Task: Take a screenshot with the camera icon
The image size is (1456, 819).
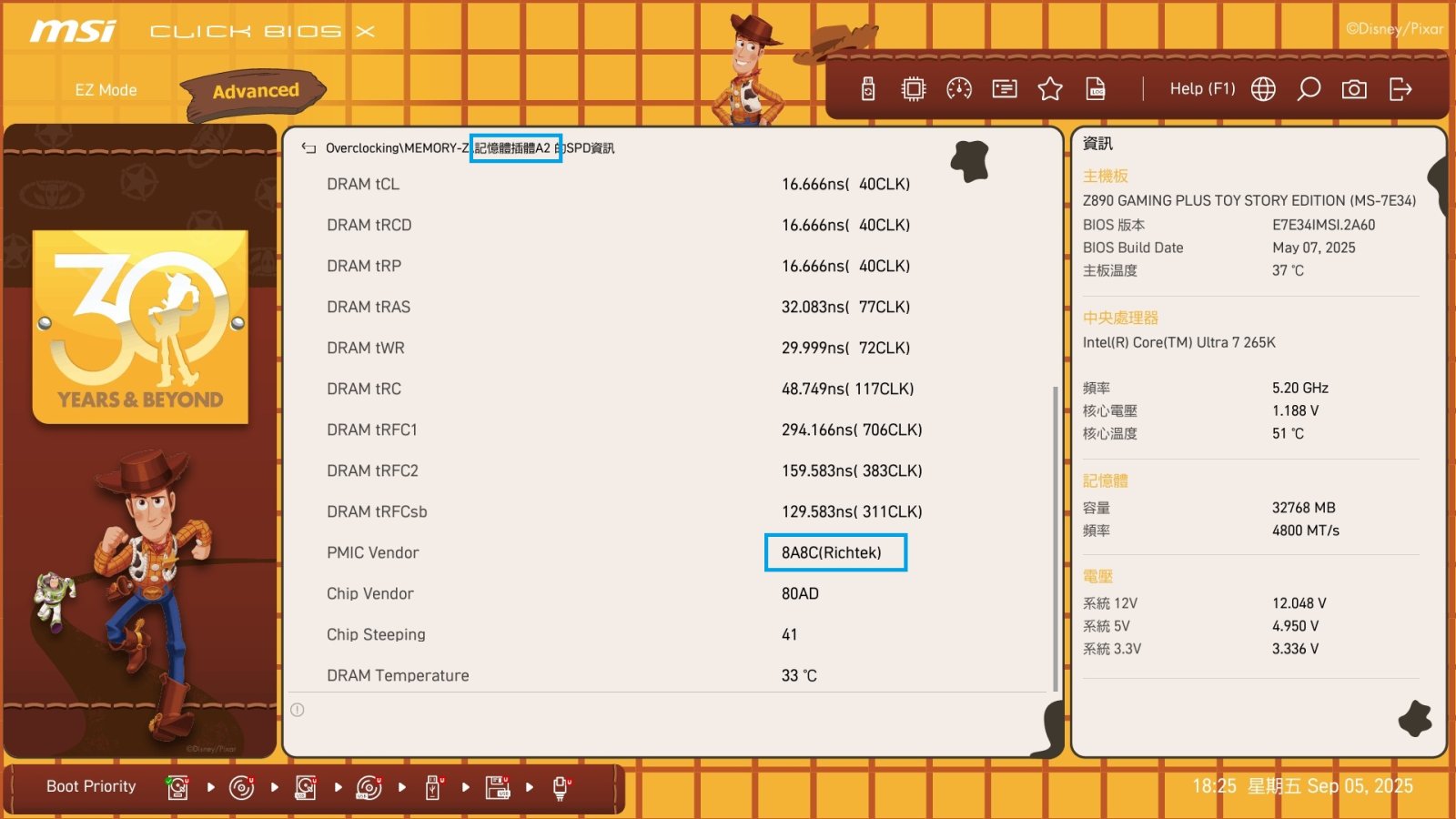Action: tap(1354, 89)
